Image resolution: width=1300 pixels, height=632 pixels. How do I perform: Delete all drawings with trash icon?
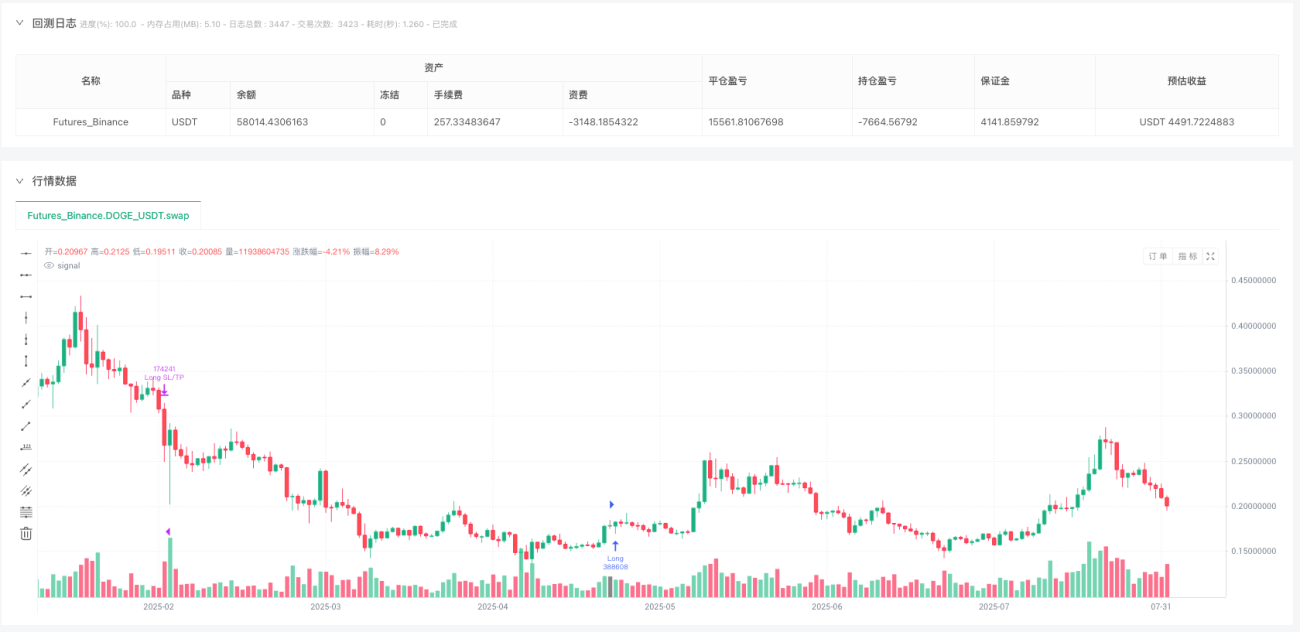pos(27,534)
